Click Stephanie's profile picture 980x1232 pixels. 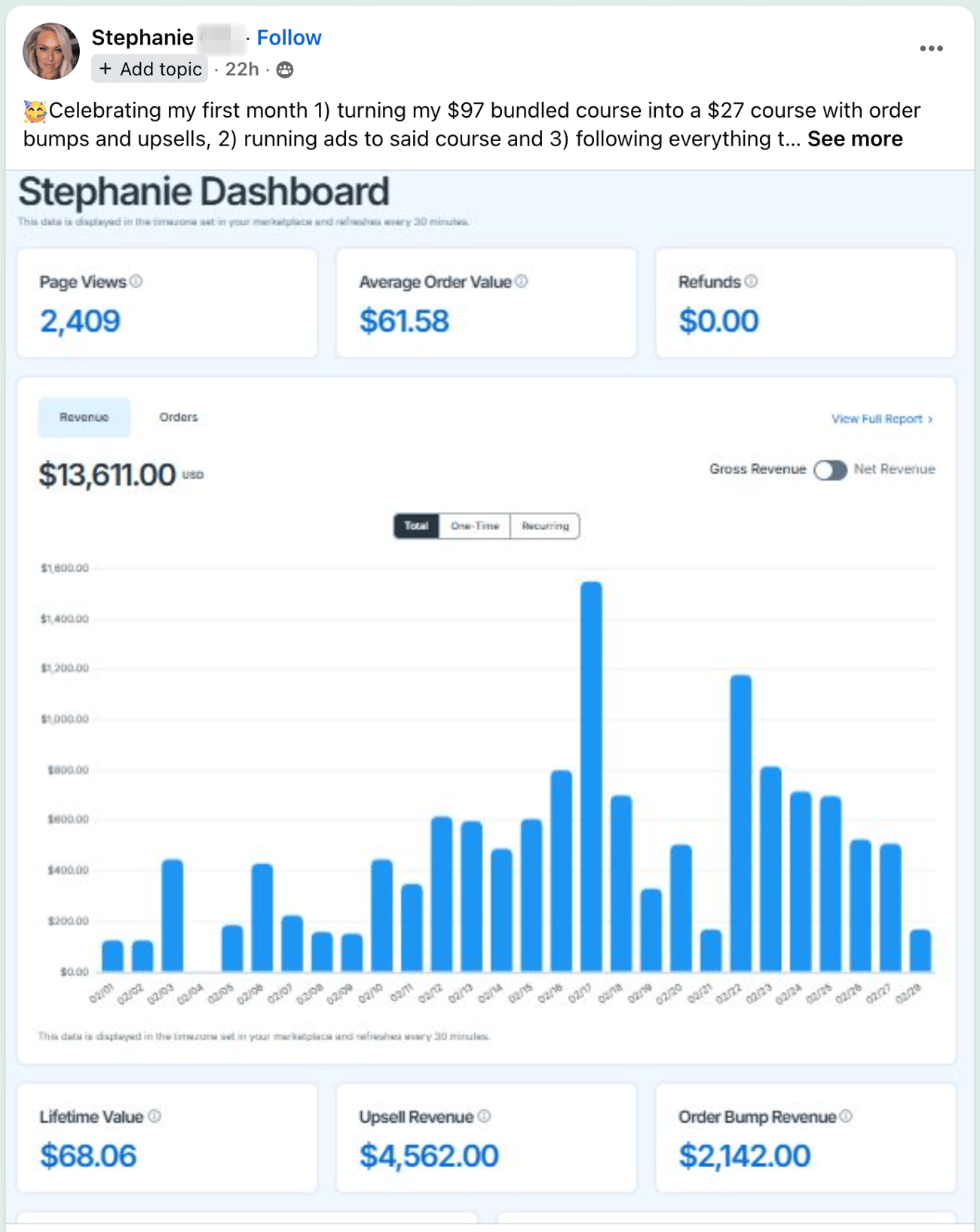(x=51, y=51)
